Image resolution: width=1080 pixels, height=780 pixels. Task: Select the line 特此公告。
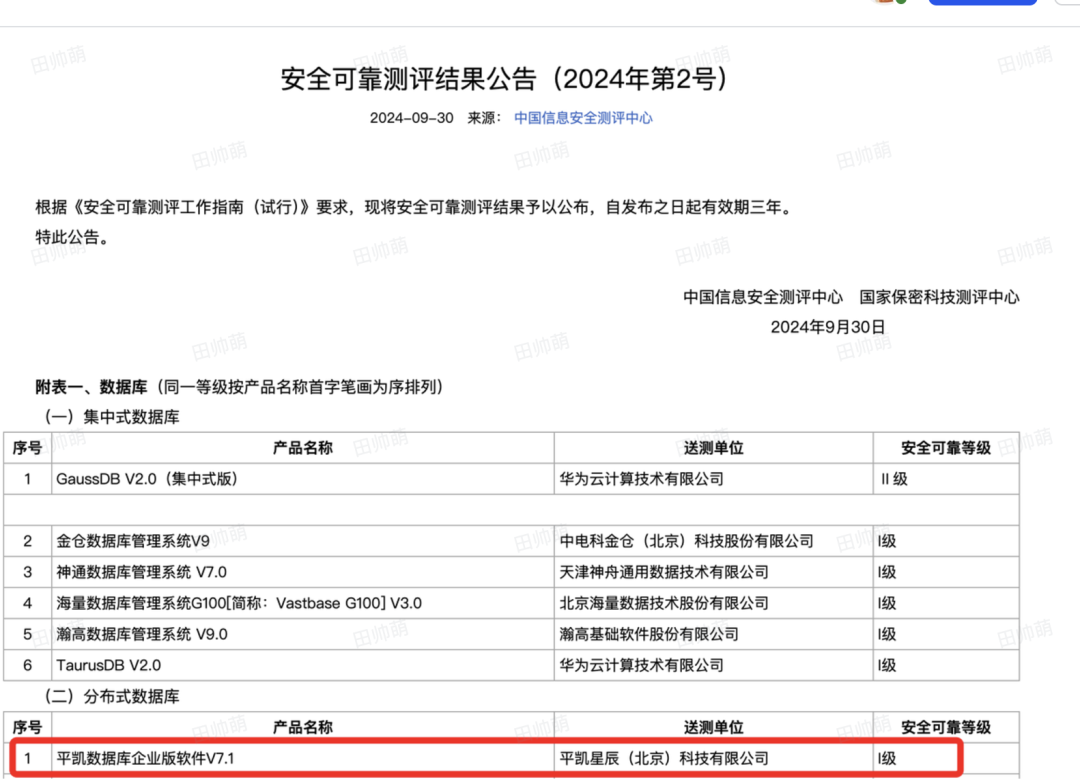click(72, 238)
